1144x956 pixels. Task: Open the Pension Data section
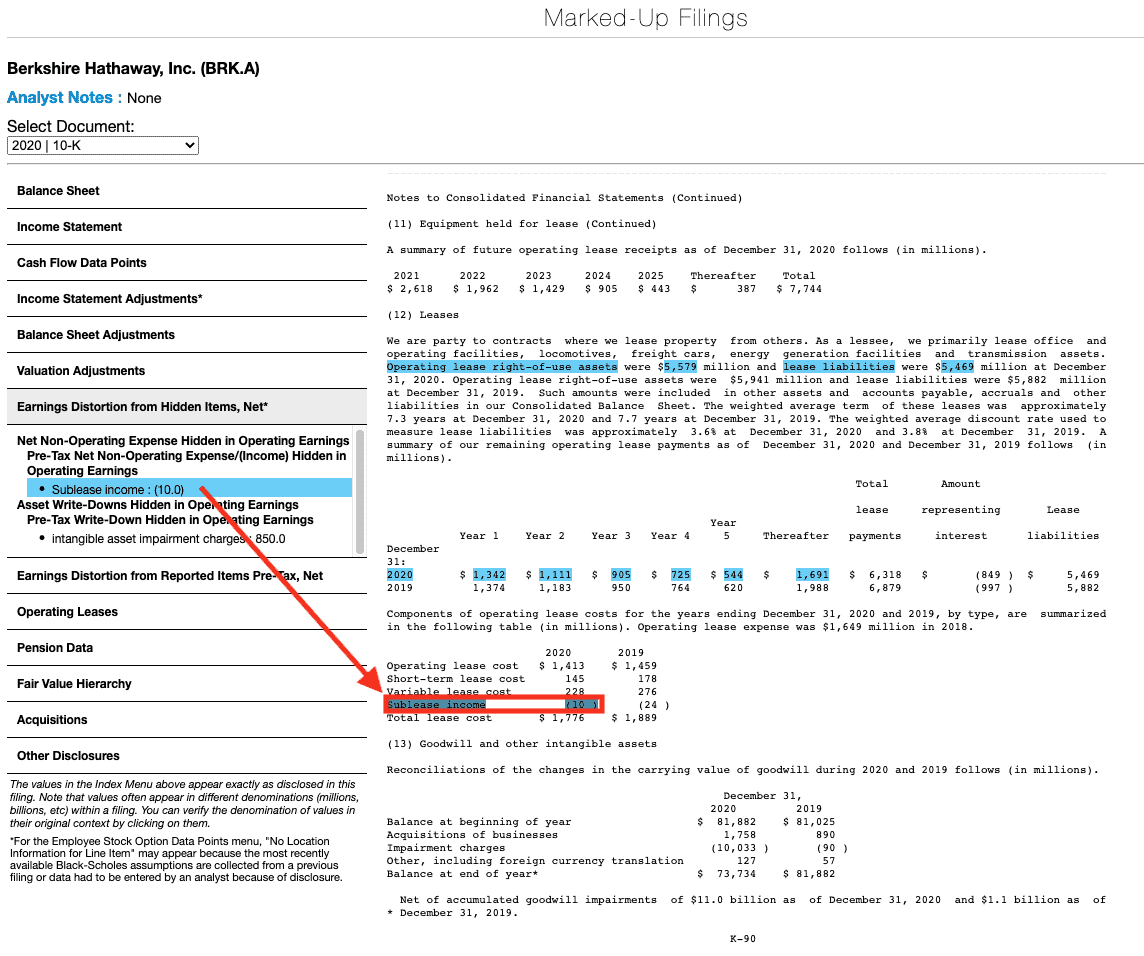(x=187, y=648)
